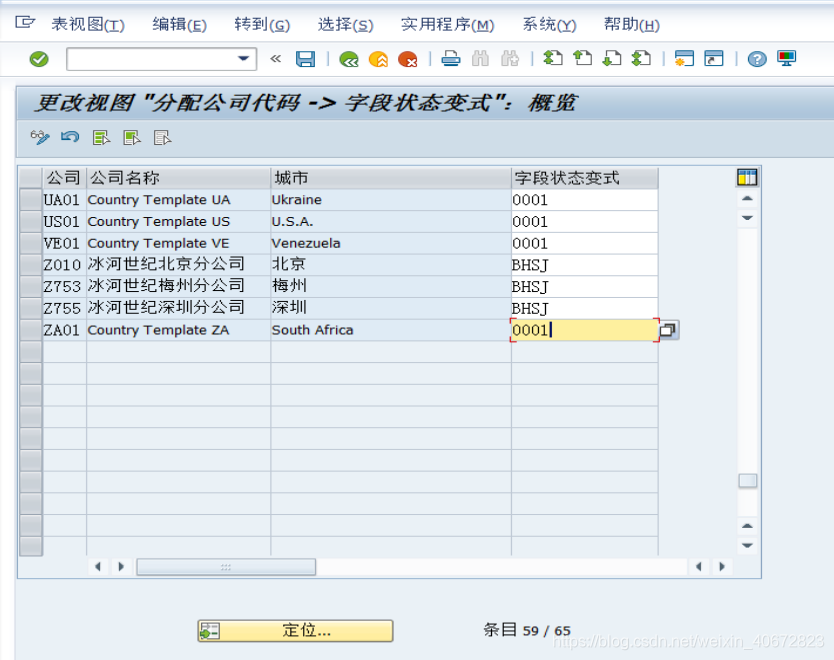Viewport: 834px width, 660px height.
Task: Open the 编辑(E) menu
Action: [x=179, y=24]
